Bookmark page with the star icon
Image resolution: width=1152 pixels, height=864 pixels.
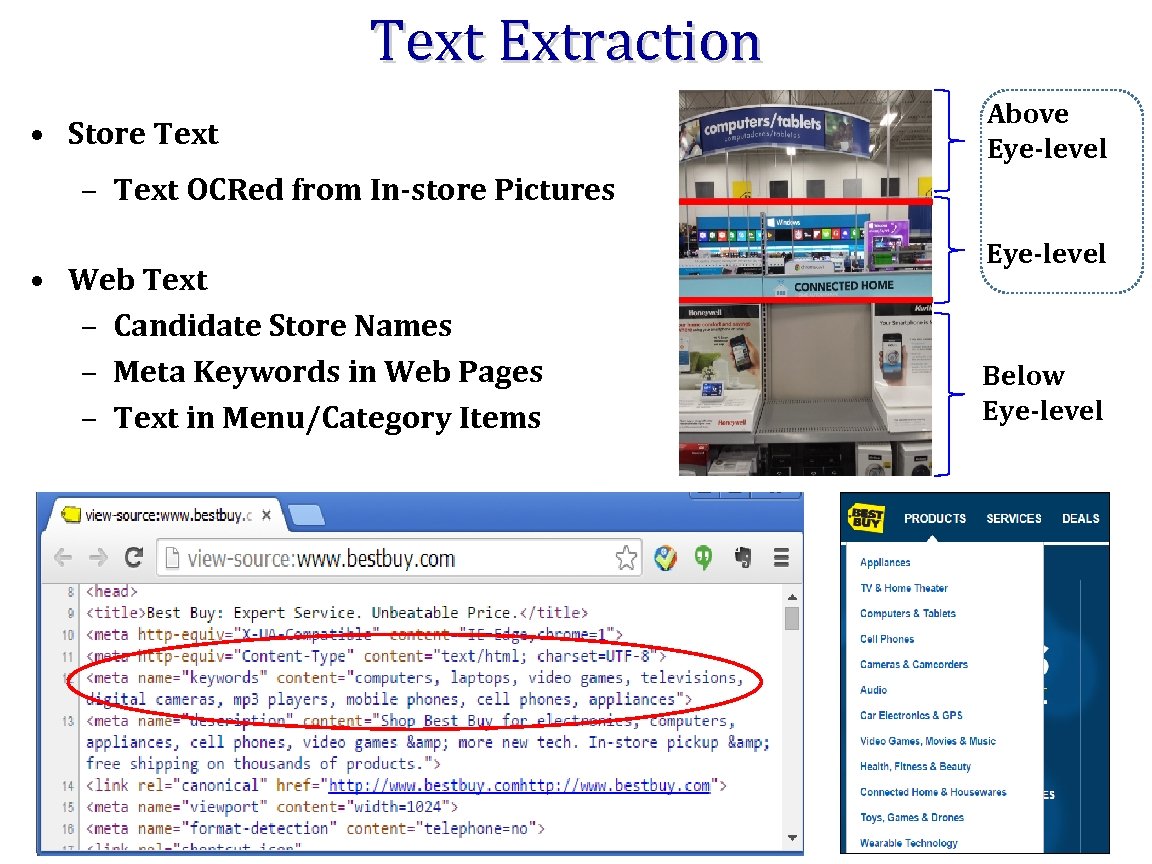click(x=626, y=558)
